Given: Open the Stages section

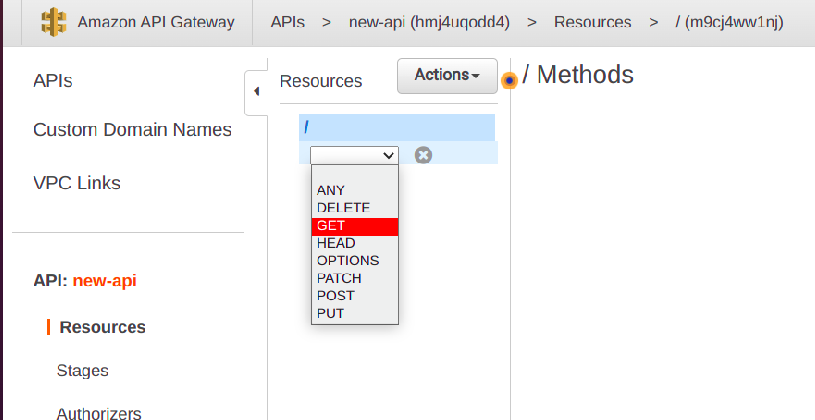Looking at the screenshot, I should pos(83,370).
